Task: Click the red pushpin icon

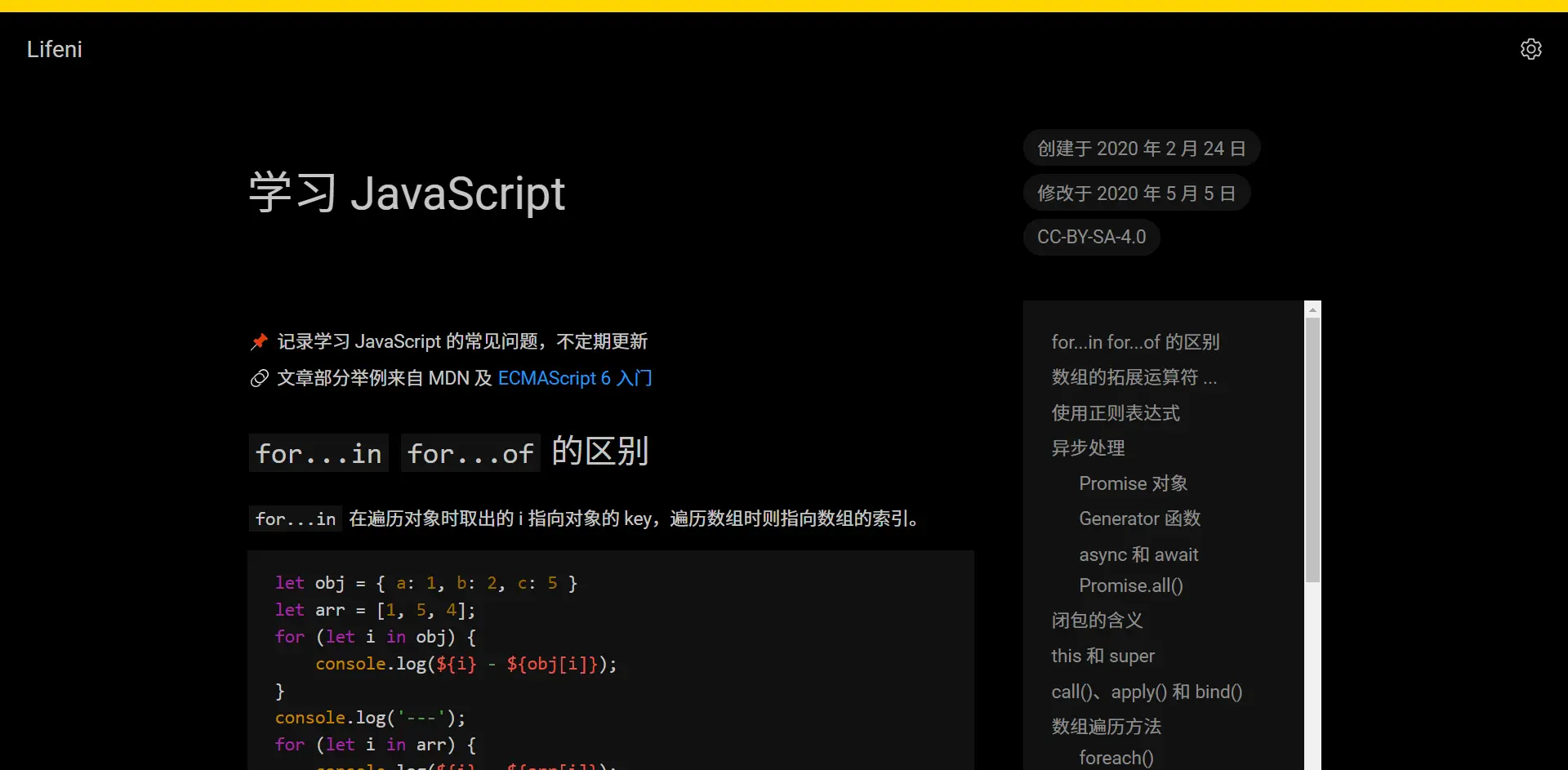Action: 259,341
